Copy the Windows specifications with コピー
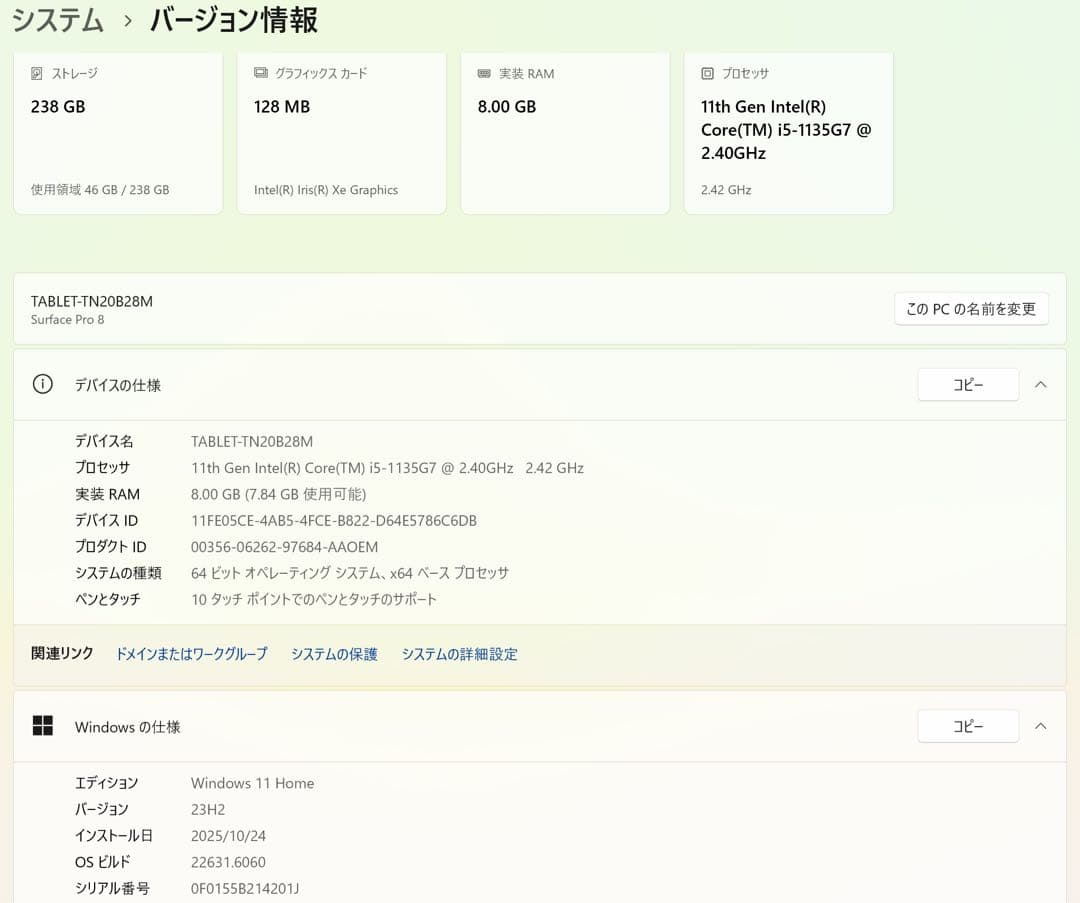Screen dimensions: 1080x903 [967, 726]
